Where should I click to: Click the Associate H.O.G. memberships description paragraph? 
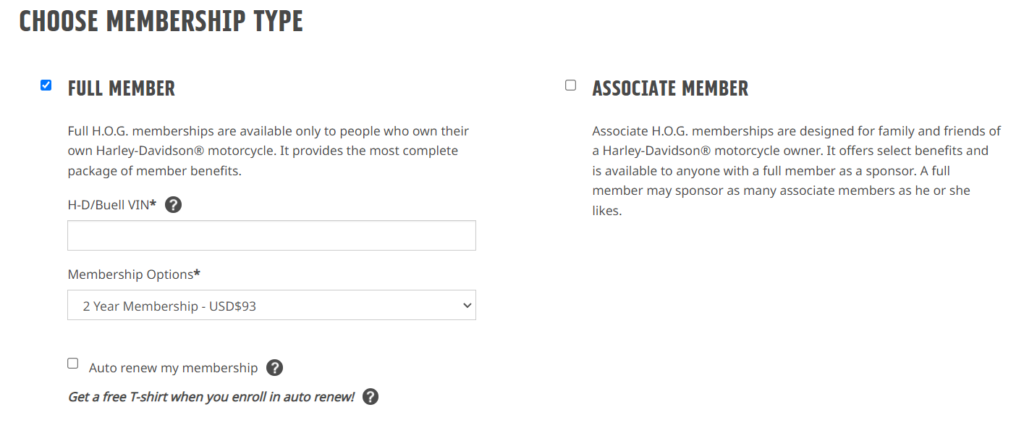tap(796, 171)
